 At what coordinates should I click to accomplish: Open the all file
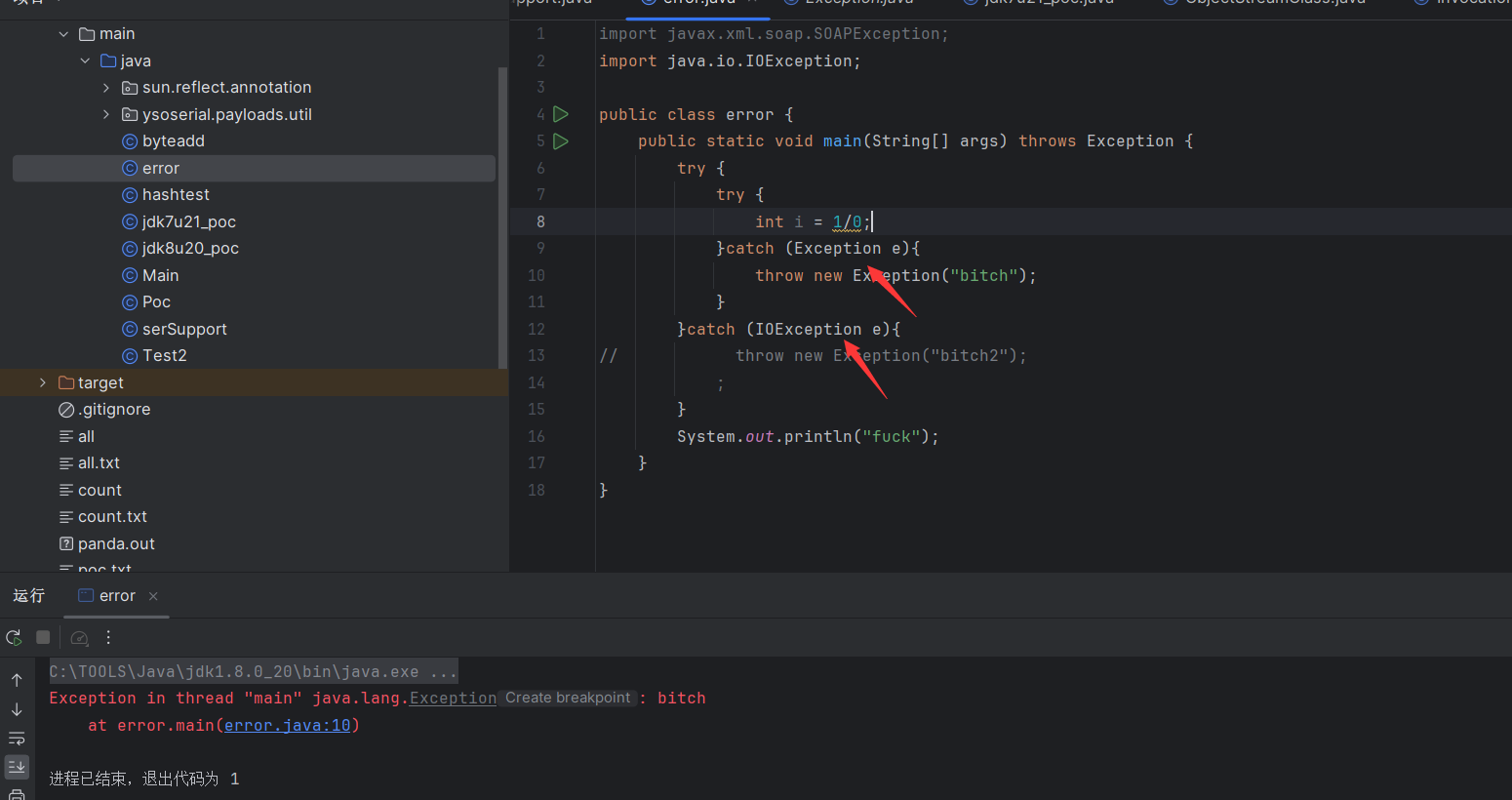(86, 436)
